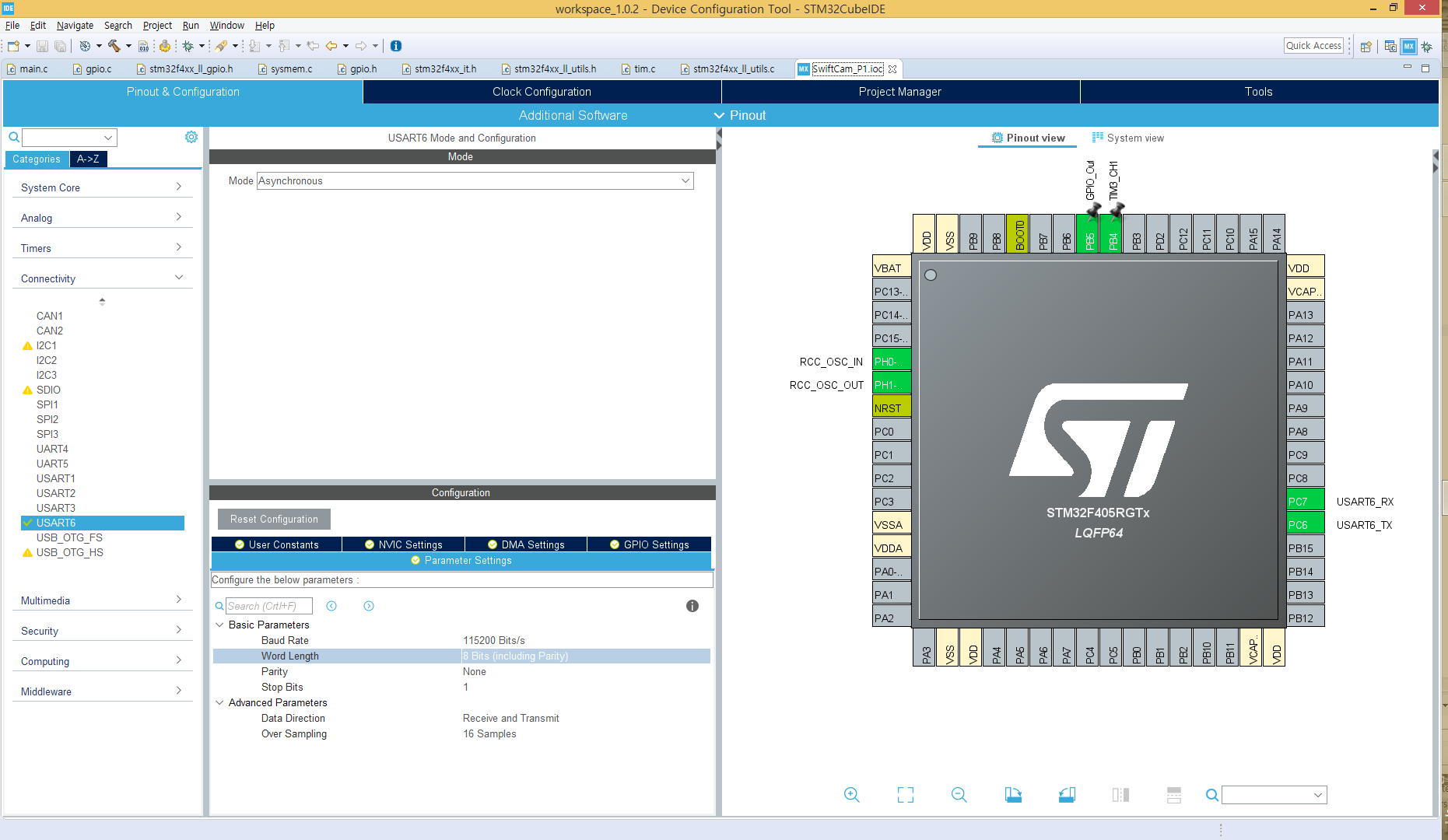Image resolution: width=1448 pixels, height=840 pixels.
Task: Click the build target clock-like icon
Action: pyautogui.click(x=85, y=46)
